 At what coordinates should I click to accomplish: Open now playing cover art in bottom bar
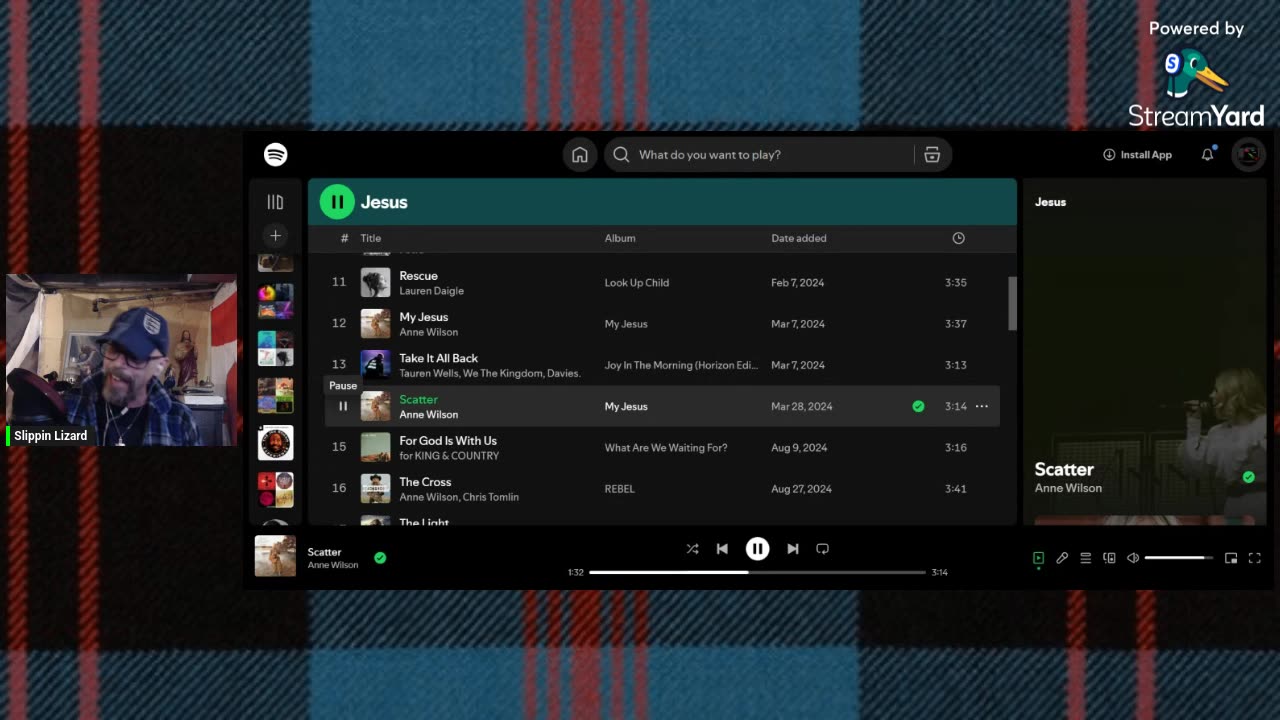[275, 557]
